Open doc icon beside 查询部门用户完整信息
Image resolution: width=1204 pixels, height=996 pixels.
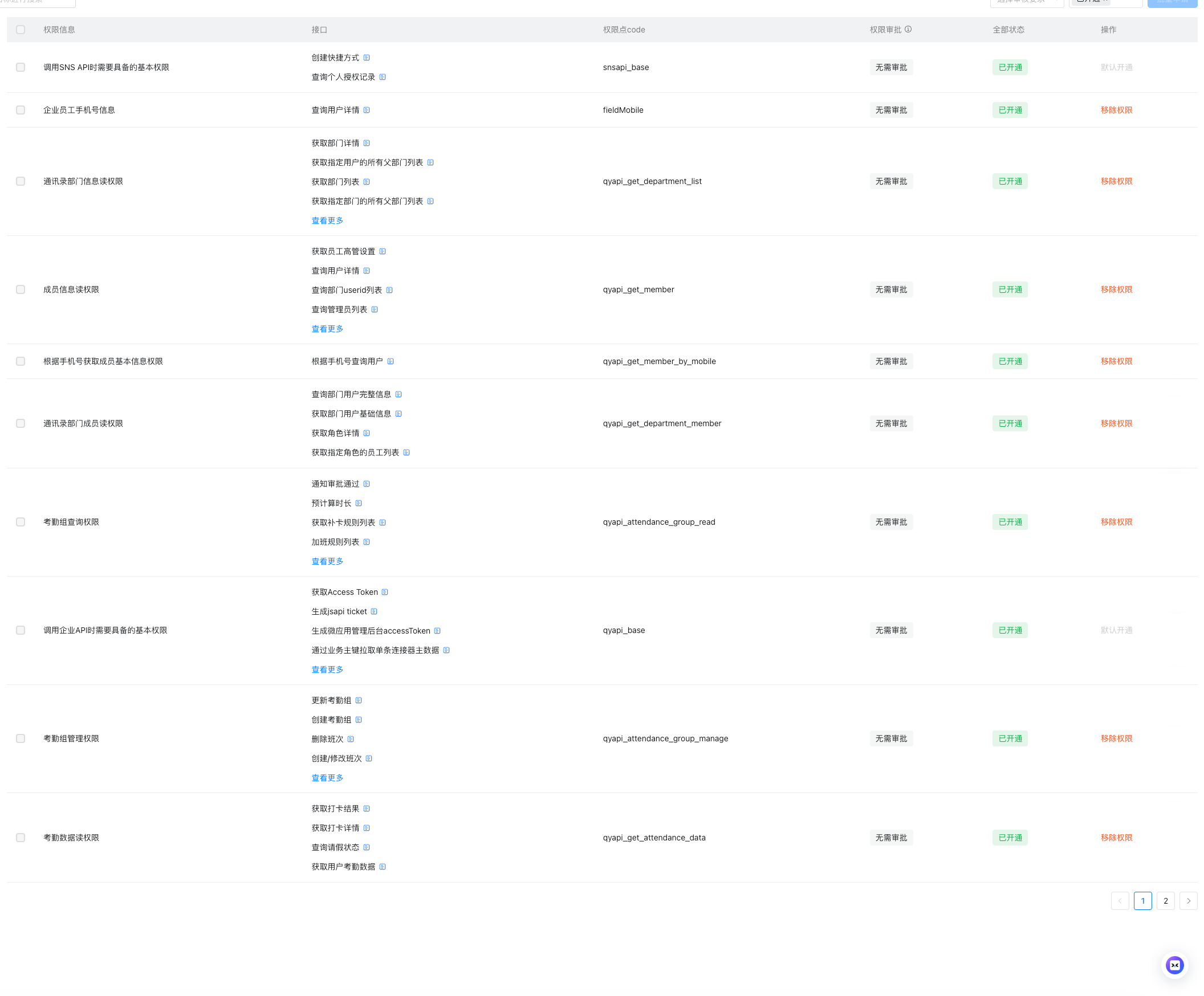(398, 395)
